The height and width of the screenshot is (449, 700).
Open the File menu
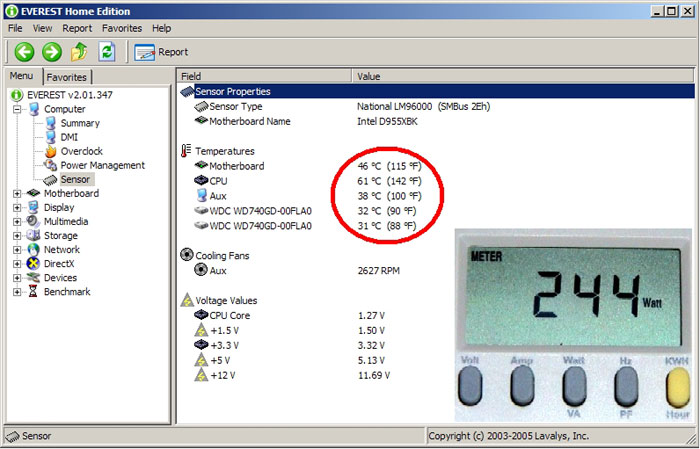click(x=15, y=28)
